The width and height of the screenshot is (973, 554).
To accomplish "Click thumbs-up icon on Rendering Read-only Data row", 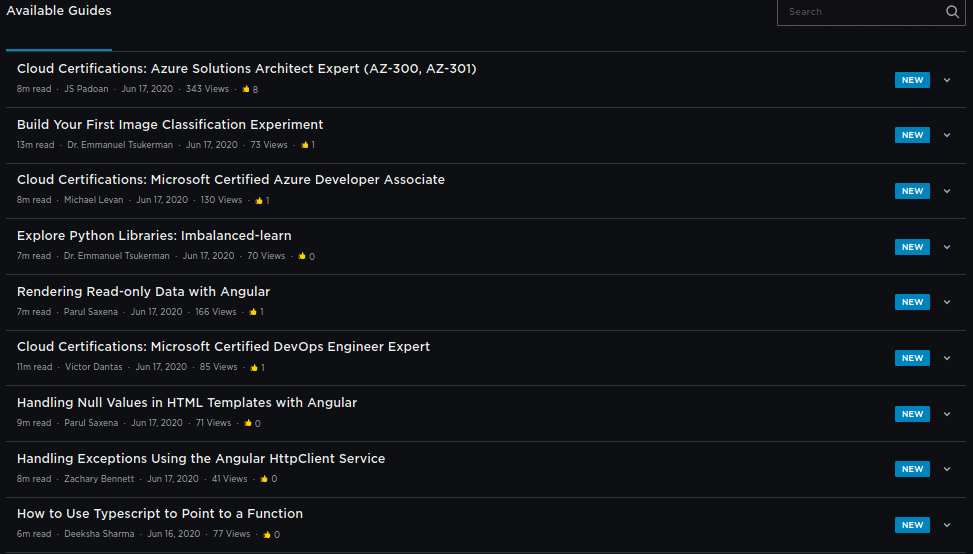I will click(x=253, y=311).
